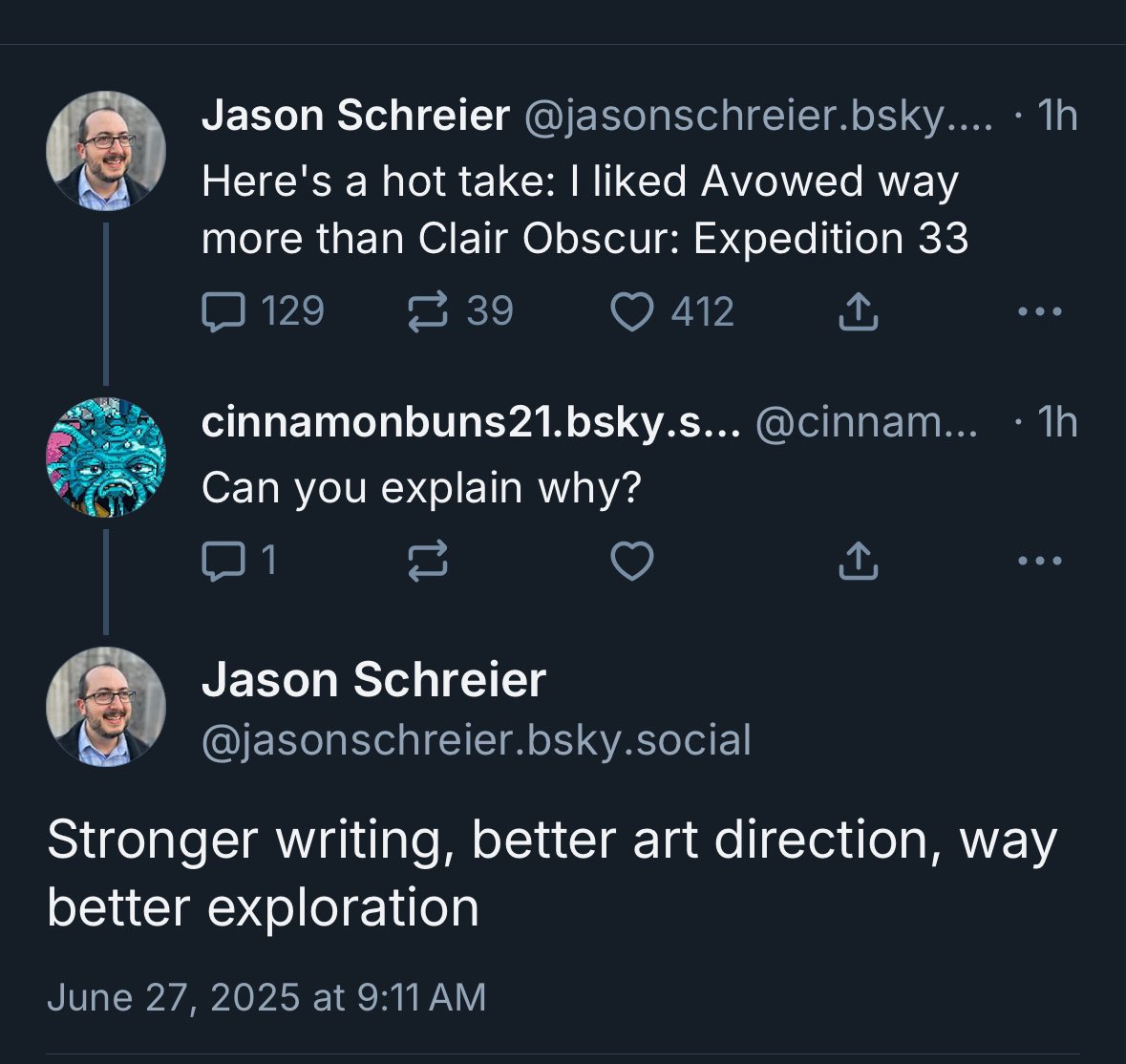Repost Jason Schreier's hot take post
Screen dimensions: 1126x1064
427,312
